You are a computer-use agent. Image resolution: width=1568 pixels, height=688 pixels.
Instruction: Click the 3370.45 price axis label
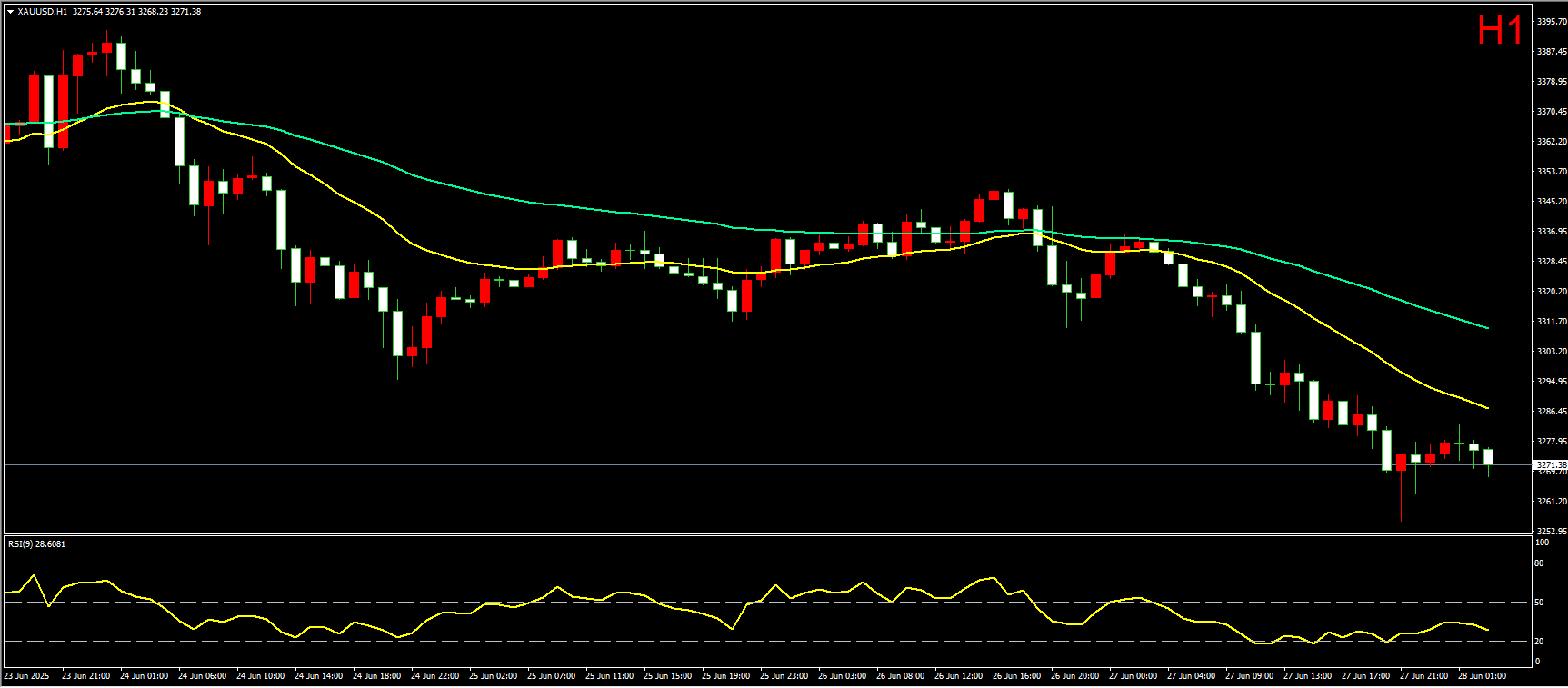[x=1552, y=111]
